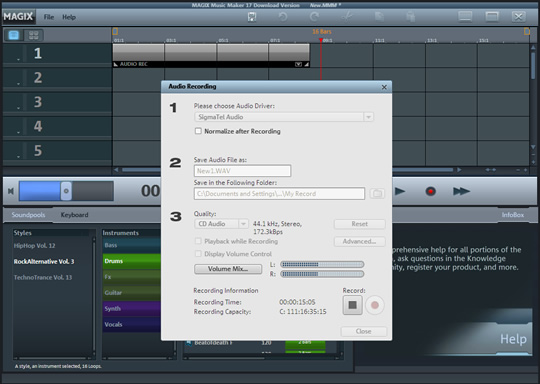The height and width of the screenshot is (384, 540).
Task: Click the end marker at timeline end
Action: click(527, 31)
